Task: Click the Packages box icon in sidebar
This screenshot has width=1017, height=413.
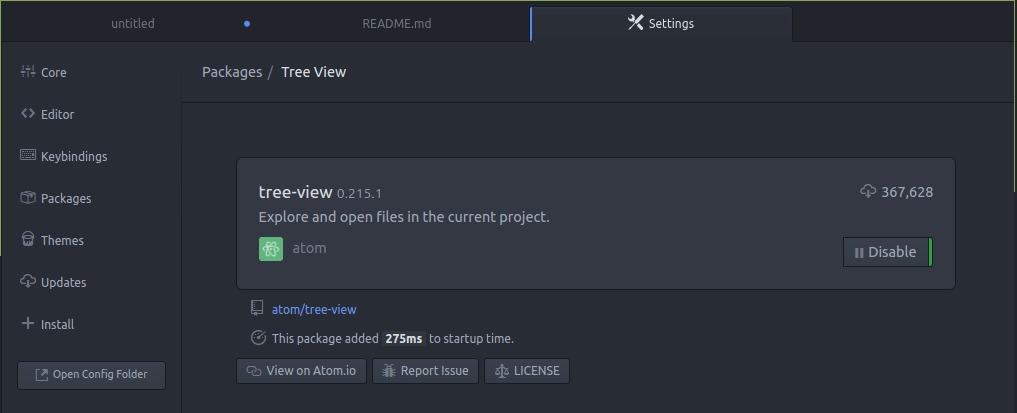Action: [x=27, y=197]
